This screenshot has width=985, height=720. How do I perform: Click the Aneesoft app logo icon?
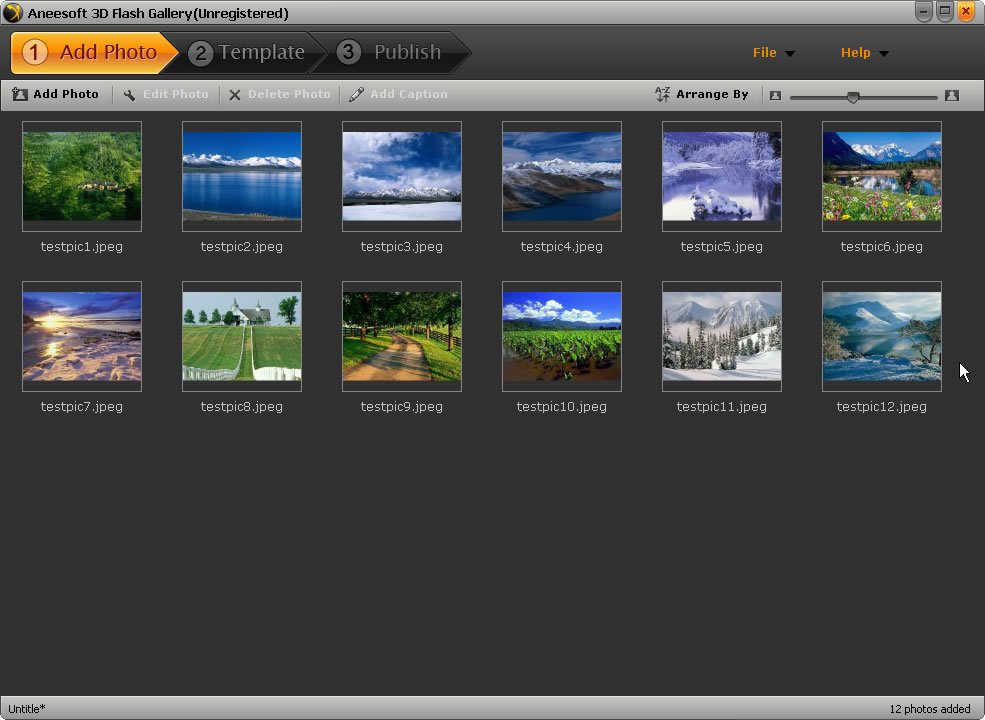click(x=13, y=13)
